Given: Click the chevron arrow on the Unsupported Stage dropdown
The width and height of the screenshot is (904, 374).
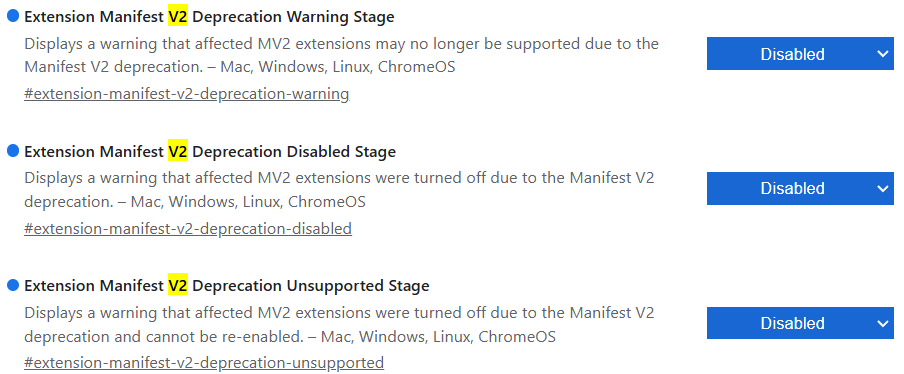Looking at the screenshot, I should pos(883,323).
